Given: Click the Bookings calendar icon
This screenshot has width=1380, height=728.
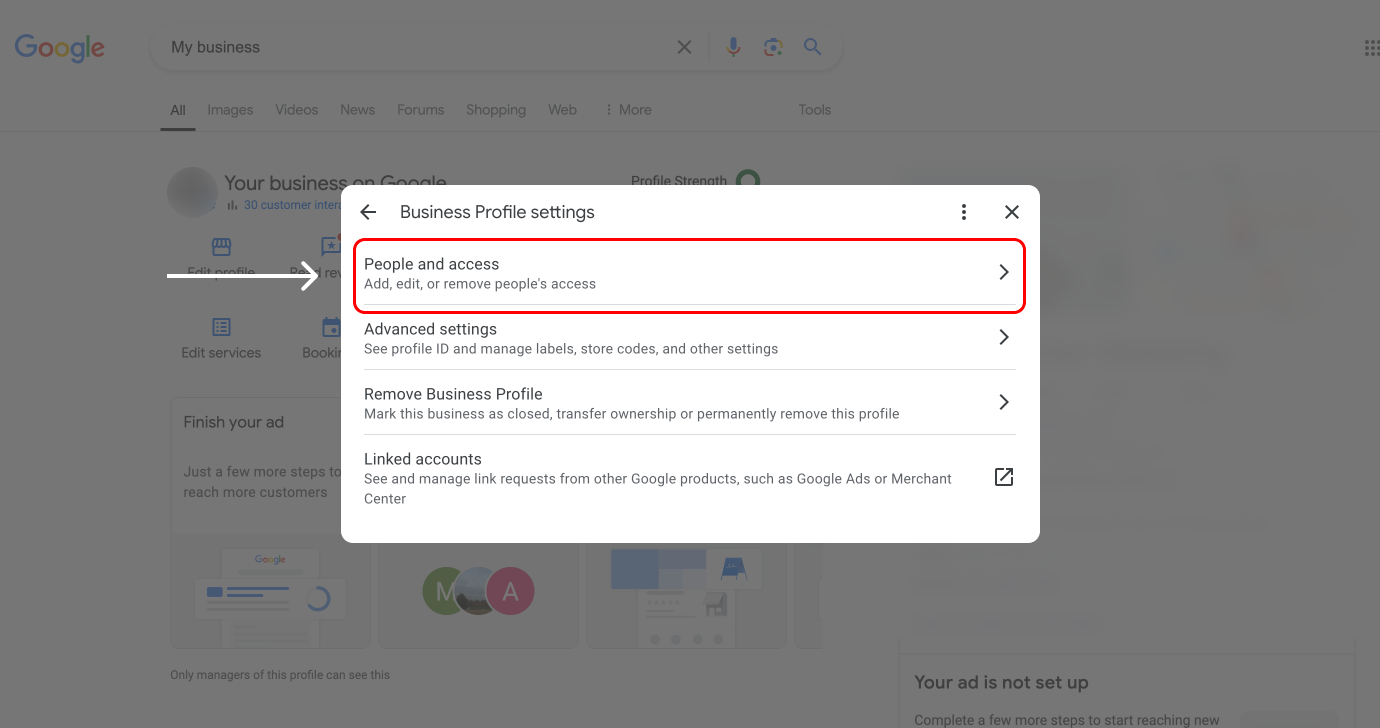Looking at the screenshot, I should [x=331, y=327].
